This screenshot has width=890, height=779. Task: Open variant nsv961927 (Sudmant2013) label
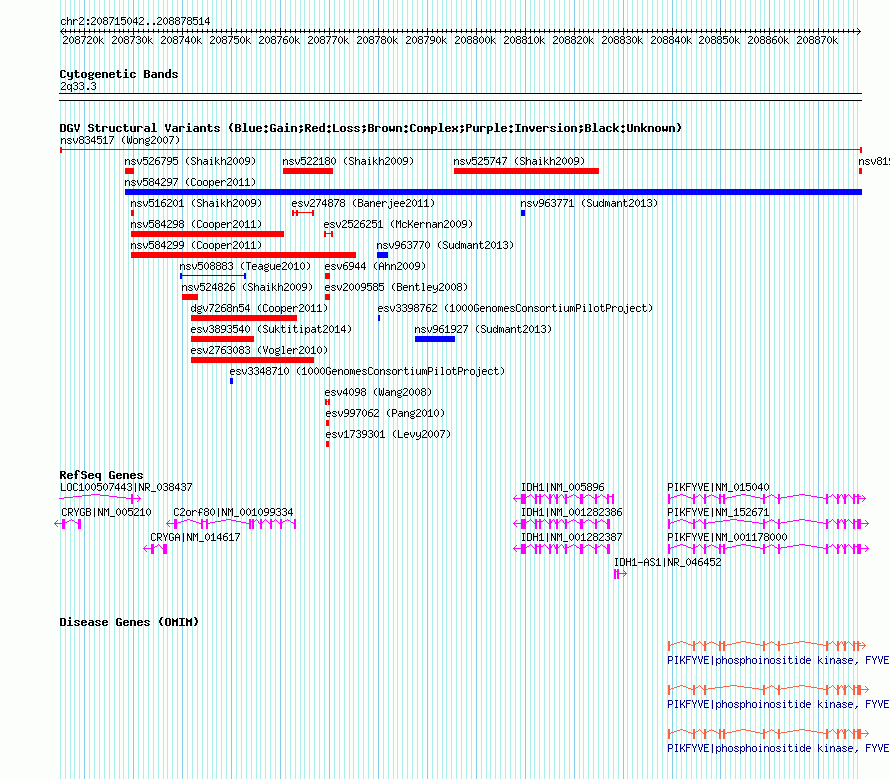click(483, 329)
